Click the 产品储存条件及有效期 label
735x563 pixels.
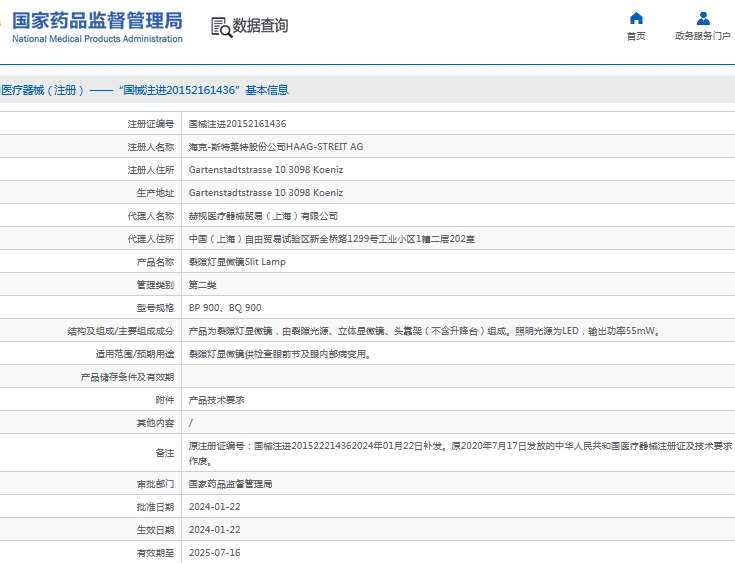click(127, 377)
